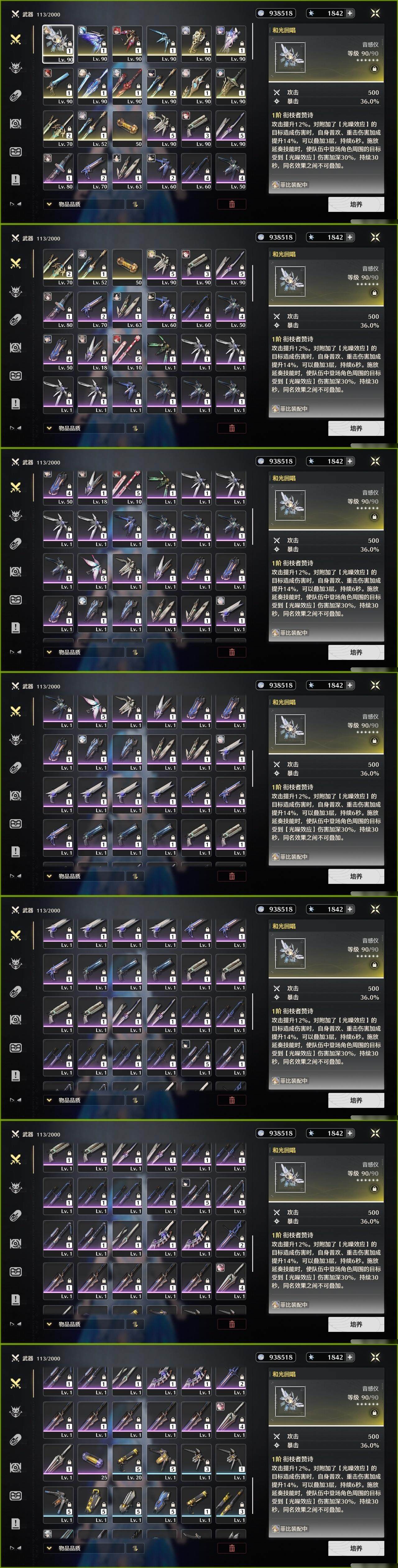This screenshot has width=398, height=1568.
Task: Click the topmost 培养 button
Action: click(x=356, y=204)
